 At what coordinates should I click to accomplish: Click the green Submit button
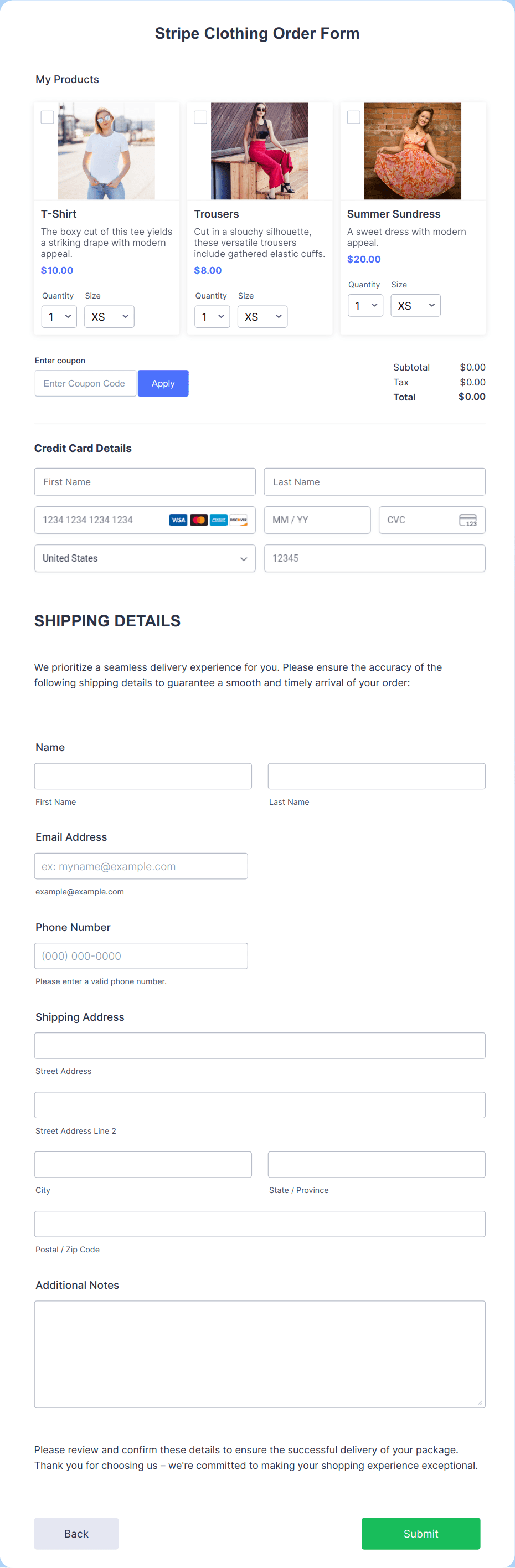point(420,1533)
